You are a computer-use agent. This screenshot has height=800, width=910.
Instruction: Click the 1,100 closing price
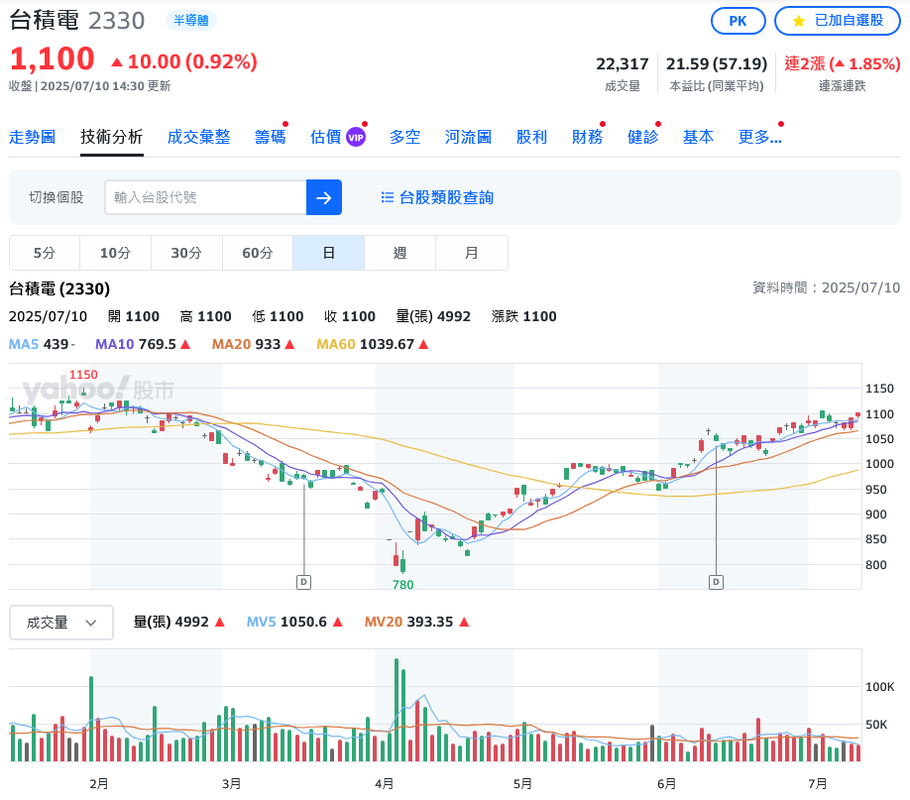(52, 59)
